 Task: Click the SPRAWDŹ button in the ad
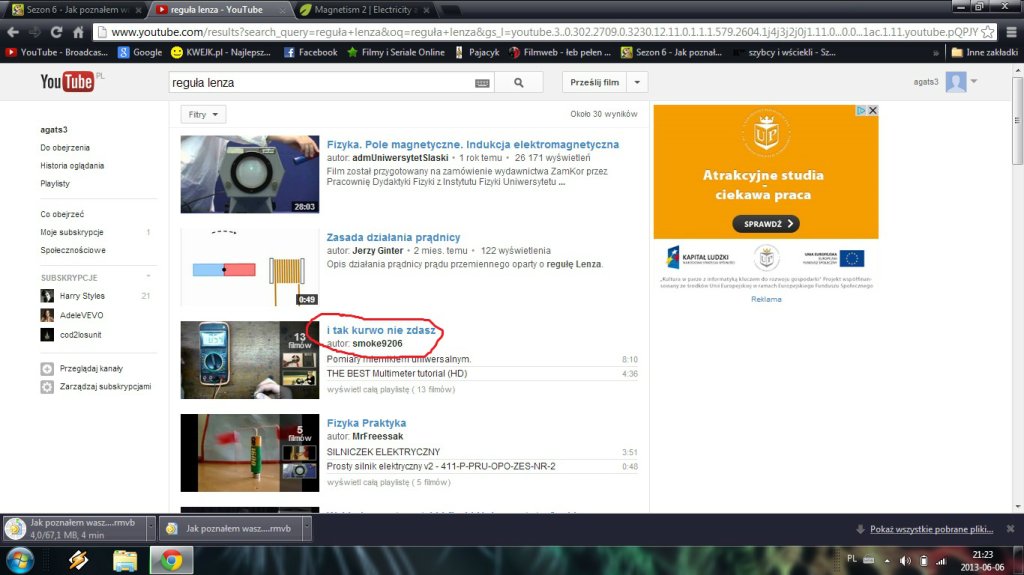point(766,223)
